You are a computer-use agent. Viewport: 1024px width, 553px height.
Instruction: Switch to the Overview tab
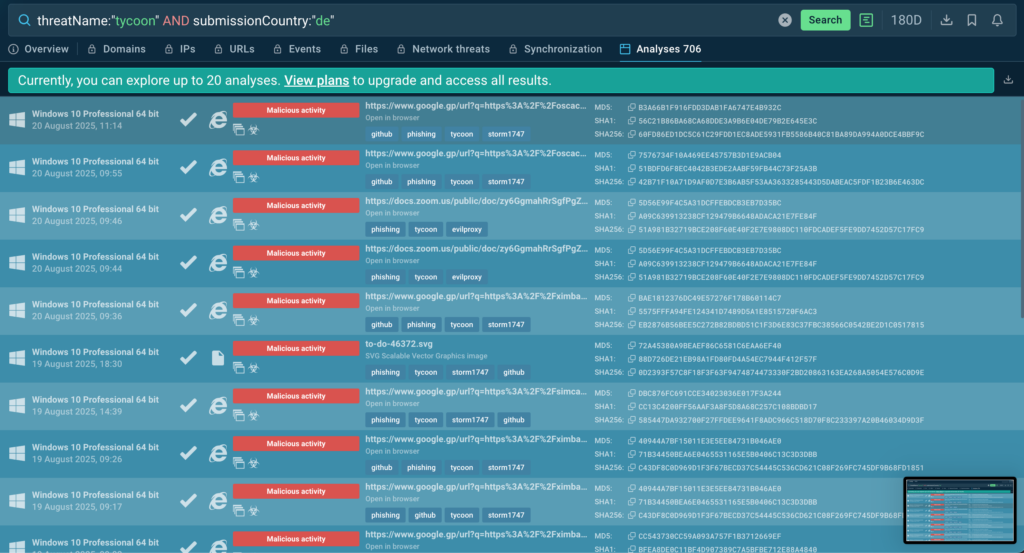point(39,49)
